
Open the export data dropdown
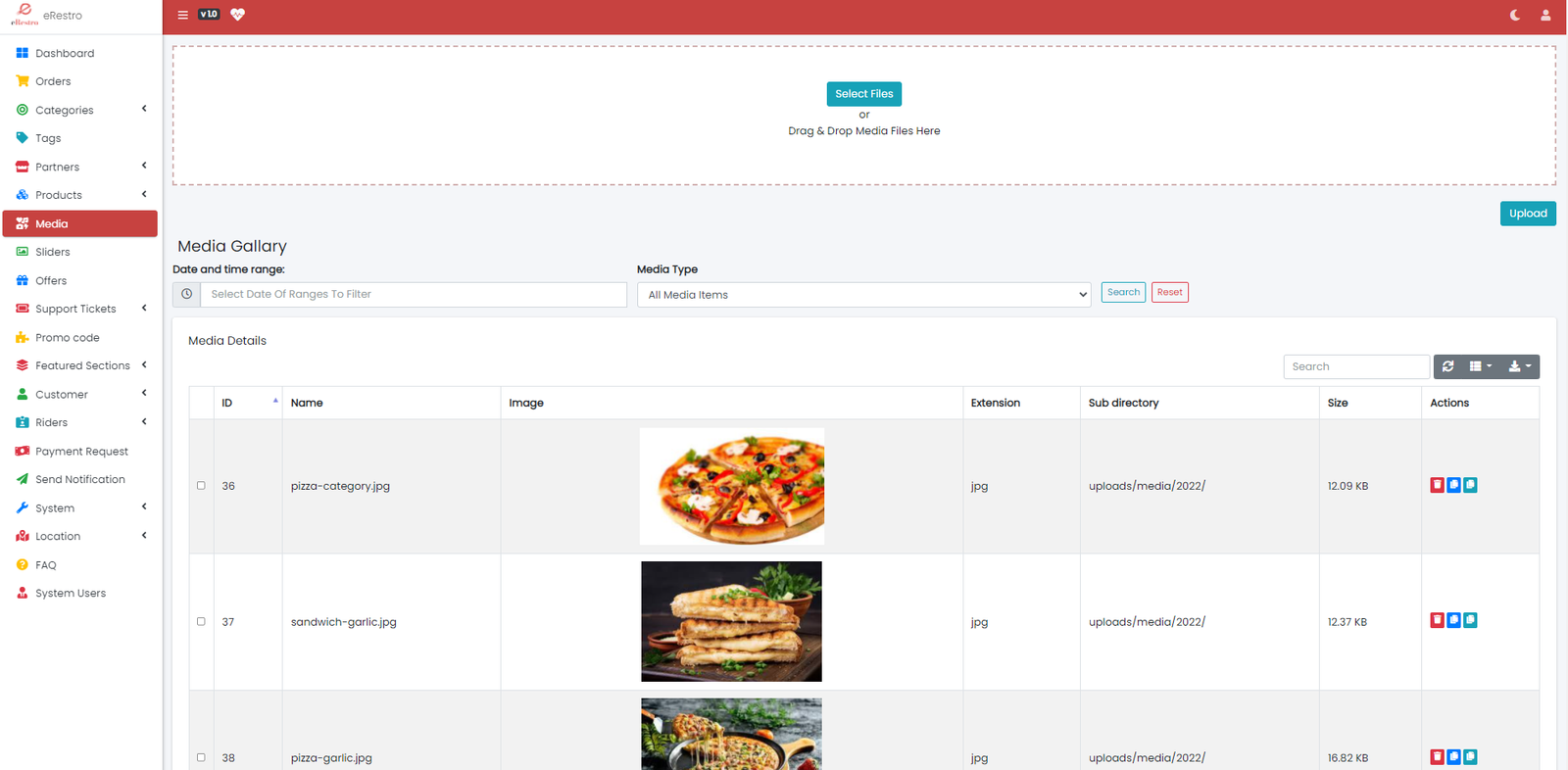click(1520, 366)
